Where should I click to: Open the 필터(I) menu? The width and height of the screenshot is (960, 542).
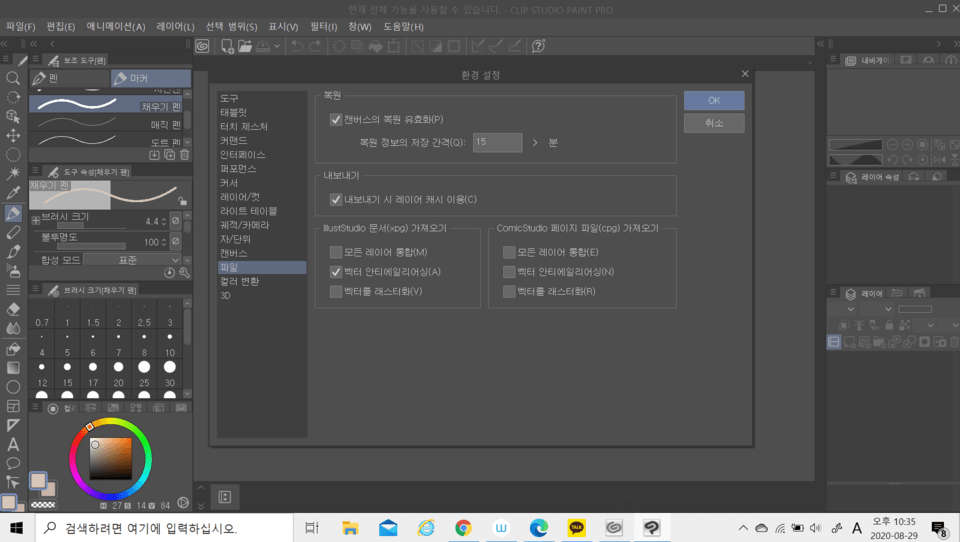click(x=323, y=26)
